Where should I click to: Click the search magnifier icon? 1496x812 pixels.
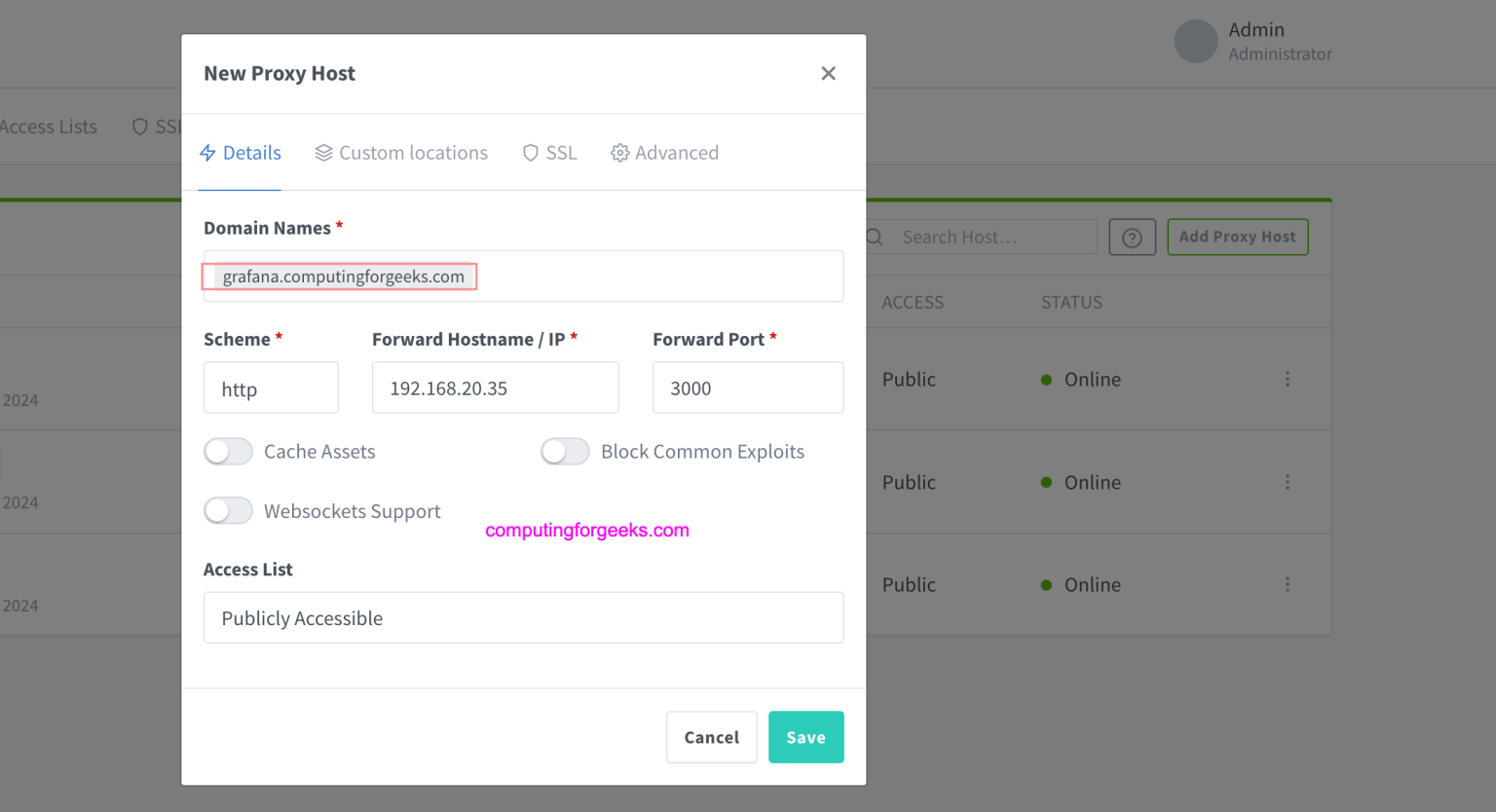(875, 238)
